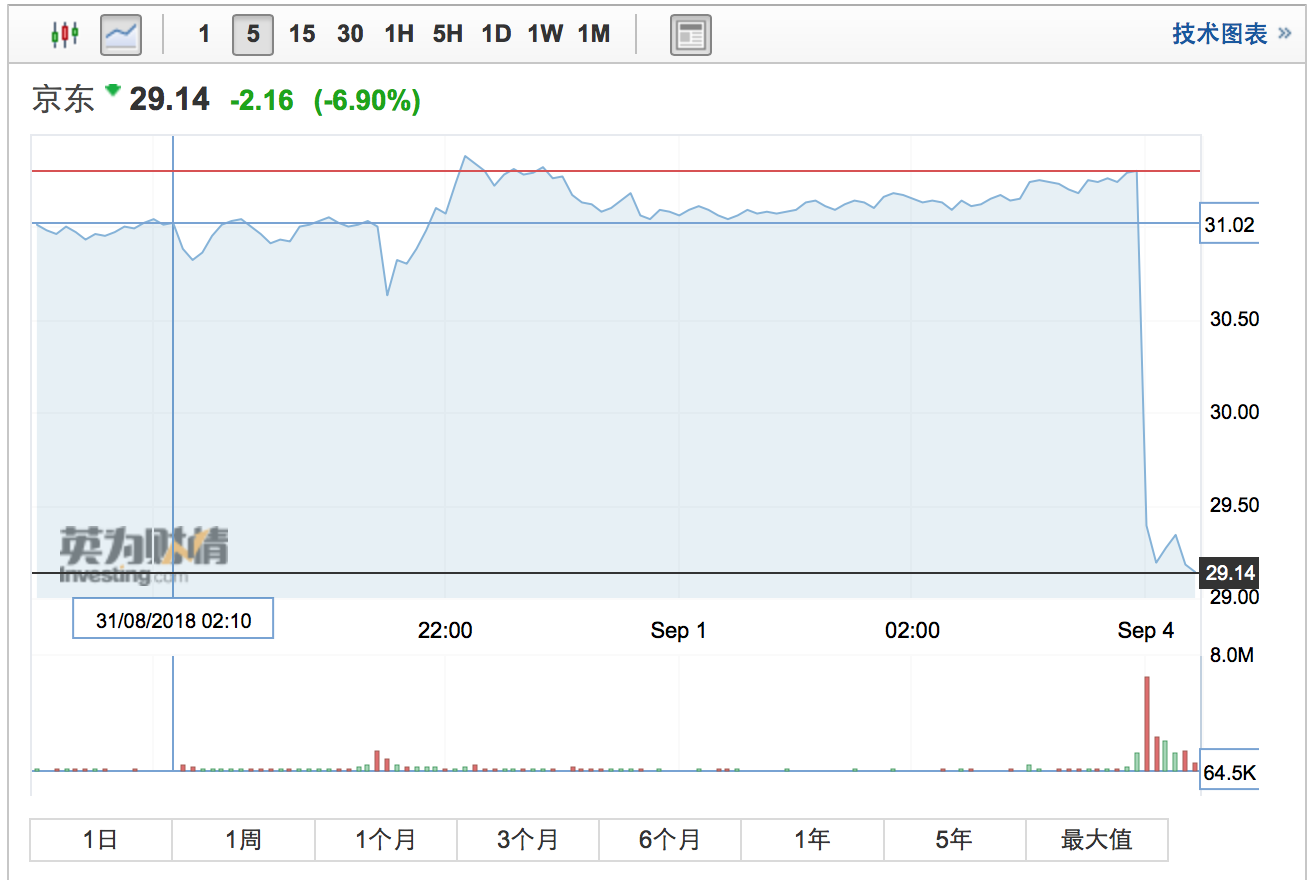Screen dimensions: 1312x880
Task: Click the 29.14 last price axis label
Action: coord(1229,573)
